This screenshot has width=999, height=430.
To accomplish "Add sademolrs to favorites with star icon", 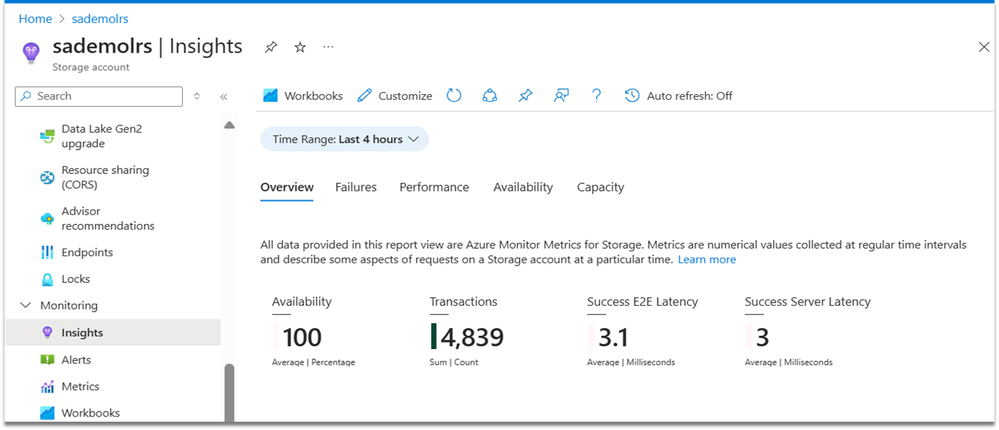I will pyautogui.click(x=300, y=47).
